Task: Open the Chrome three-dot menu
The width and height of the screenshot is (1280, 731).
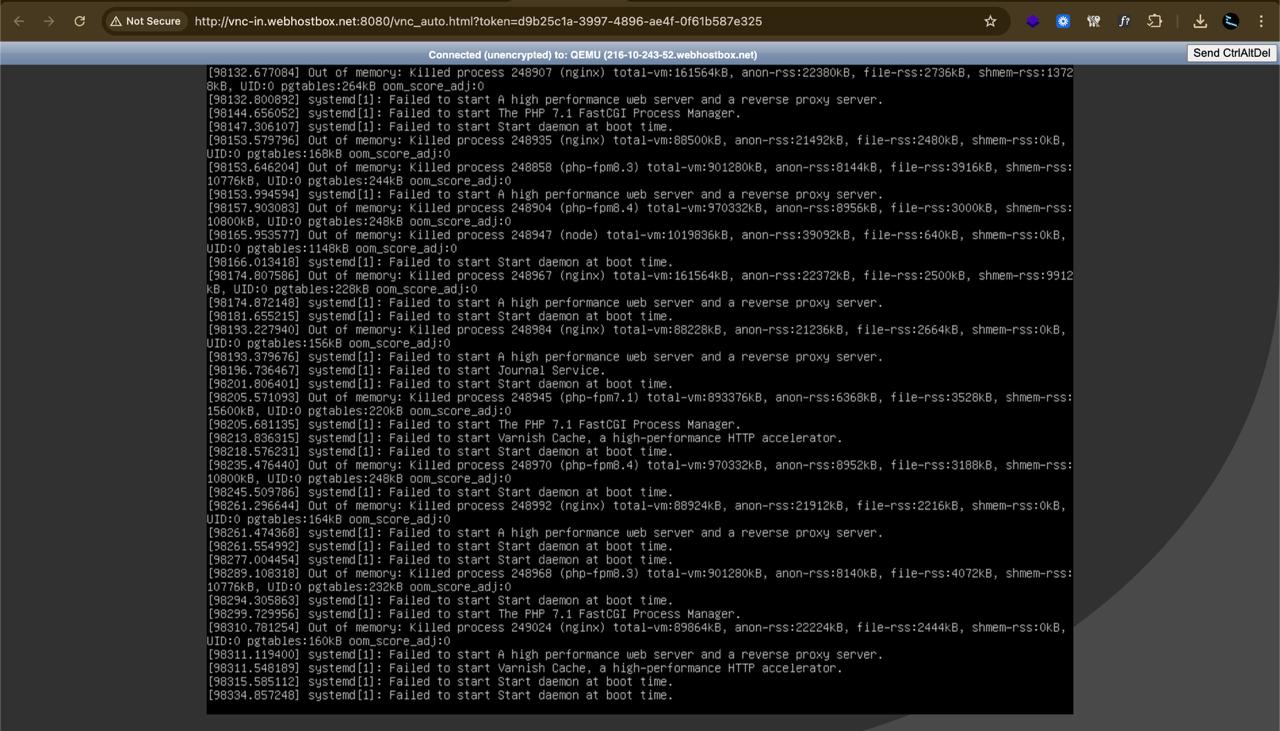Action: click(1261, 21)
